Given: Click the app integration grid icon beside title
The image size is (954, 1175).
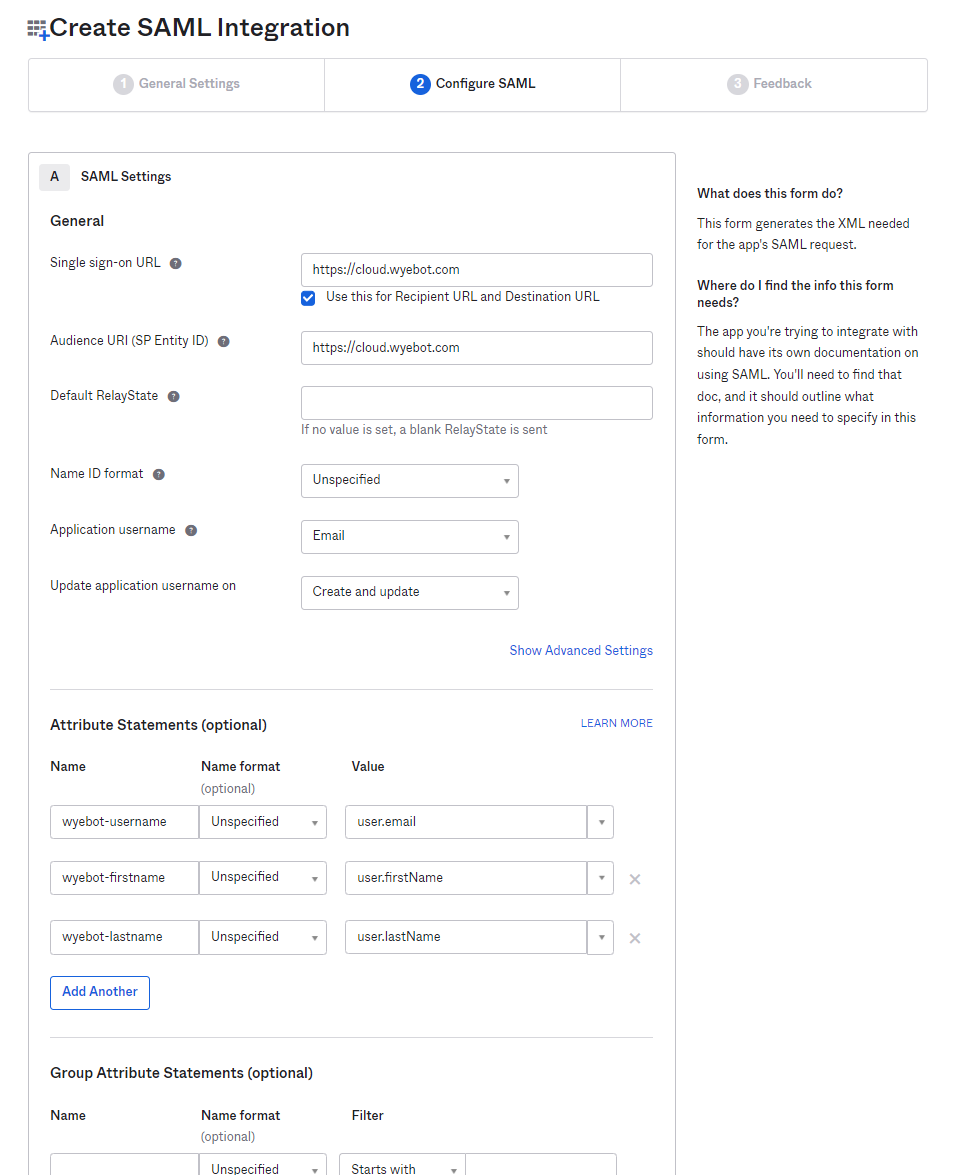Looking at the screenshot, I should tap(37, 29).
